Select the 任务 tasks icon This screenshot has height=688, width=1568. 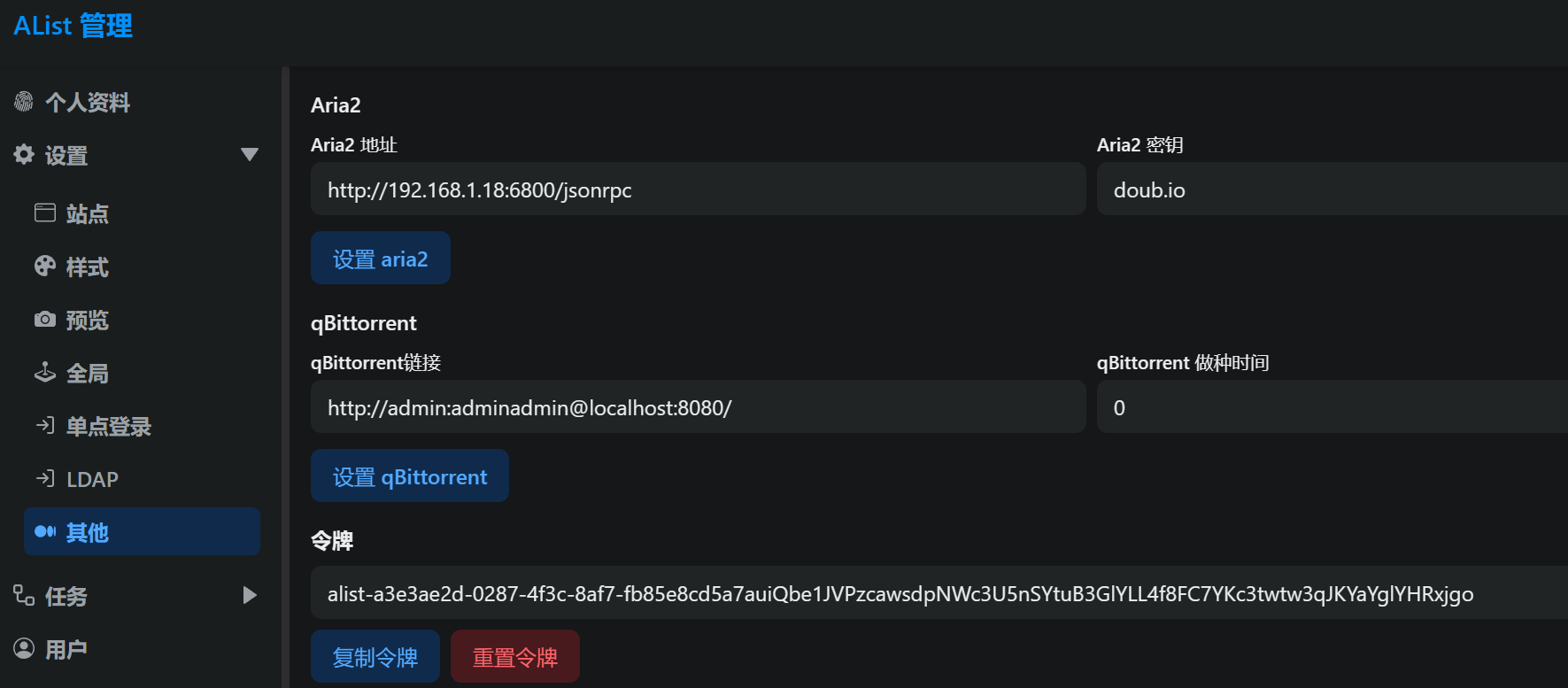point(25,595)
